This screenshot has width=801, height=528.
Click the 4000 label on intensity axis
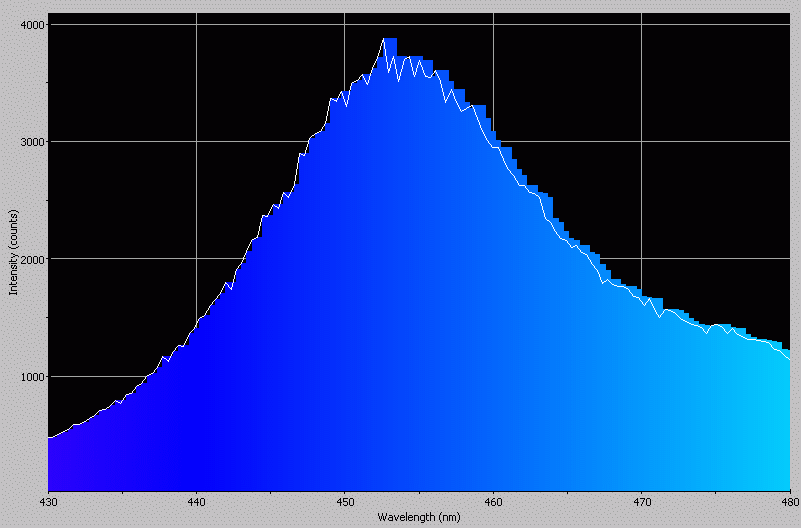click(29, 24)
